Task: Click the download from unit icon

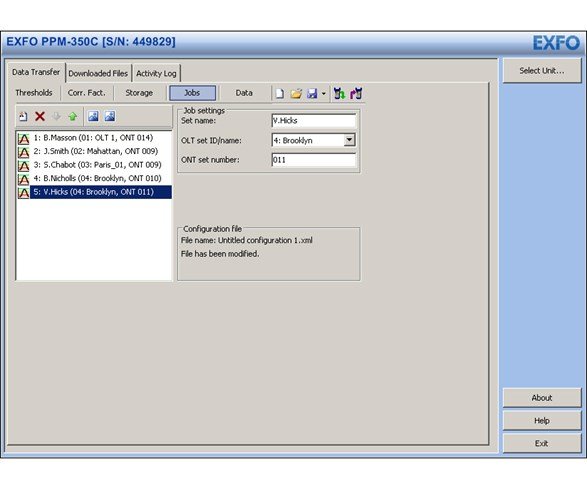Action: coord(340,93)
